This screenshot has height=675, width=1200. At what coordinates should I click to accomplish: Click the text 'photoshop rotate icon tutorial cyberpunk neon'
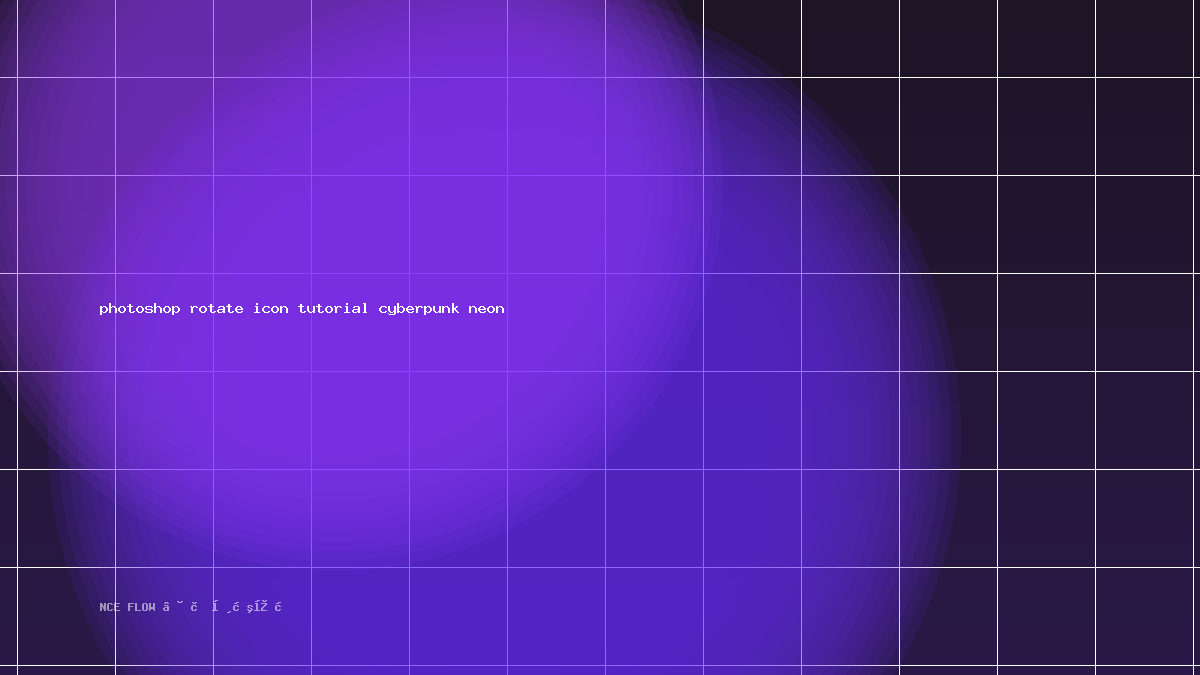tap(302, 309)
